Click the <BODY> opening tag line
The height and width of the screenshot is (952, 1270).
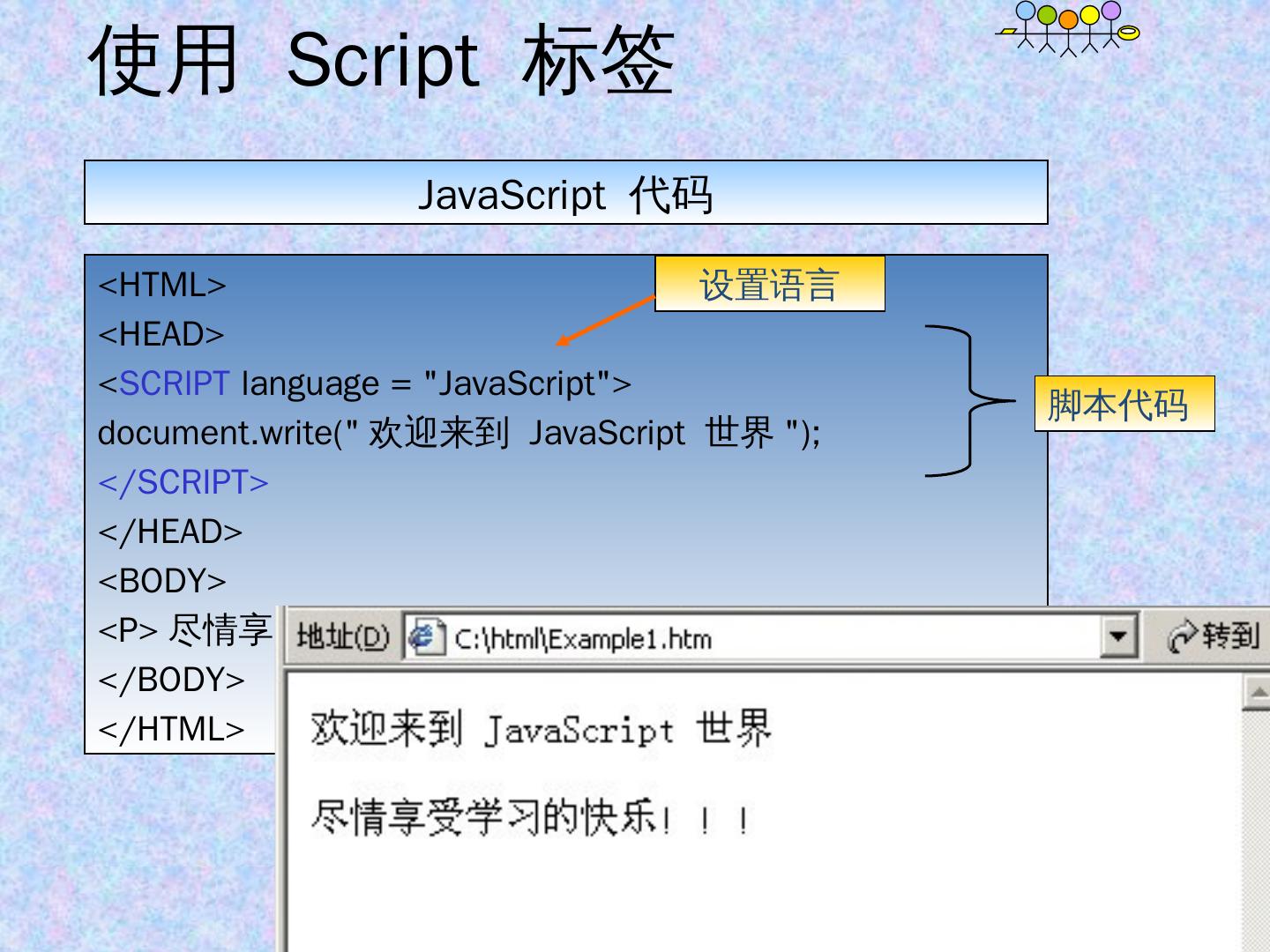point(162,581)
